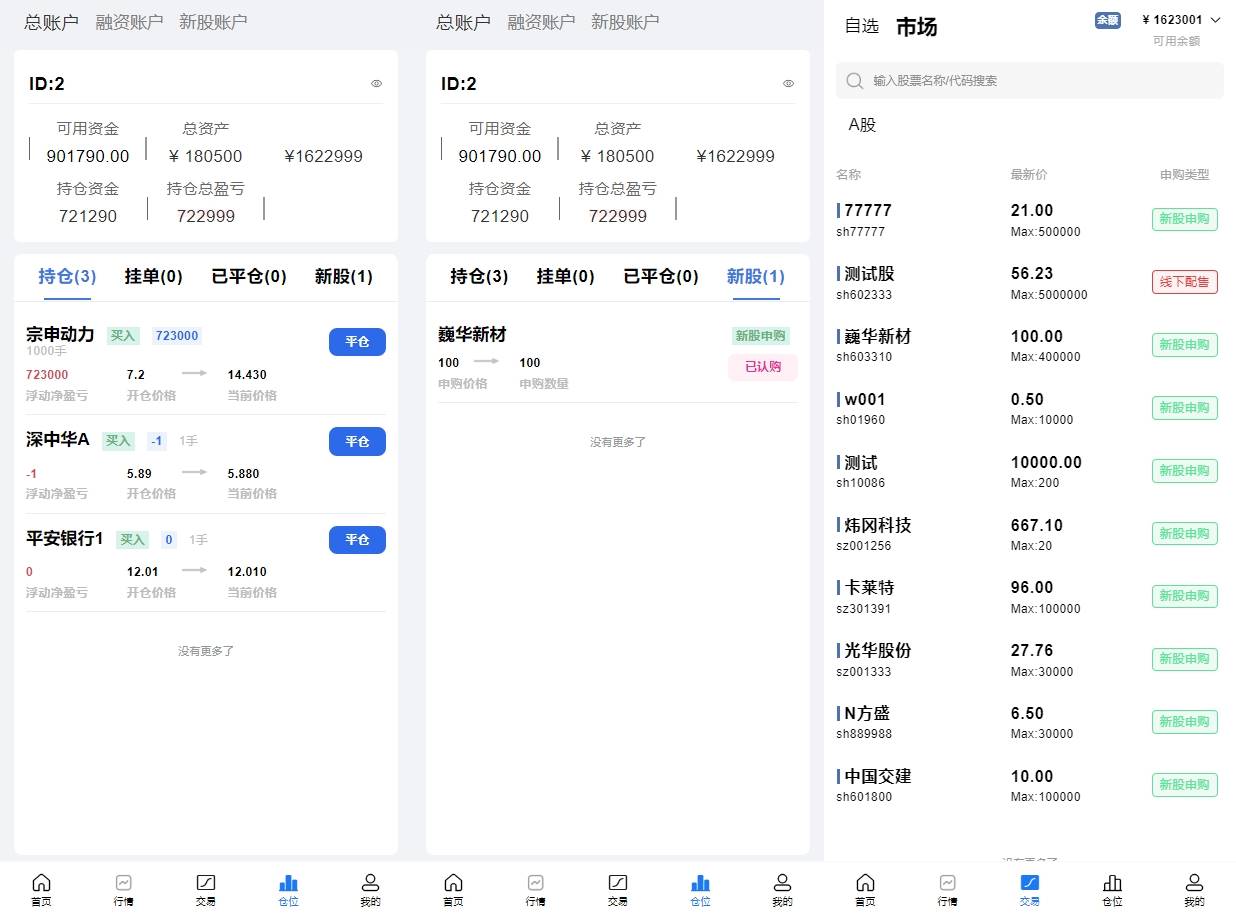
Task: Open 我的 profile icon on the market screen
Action: 1194,883
